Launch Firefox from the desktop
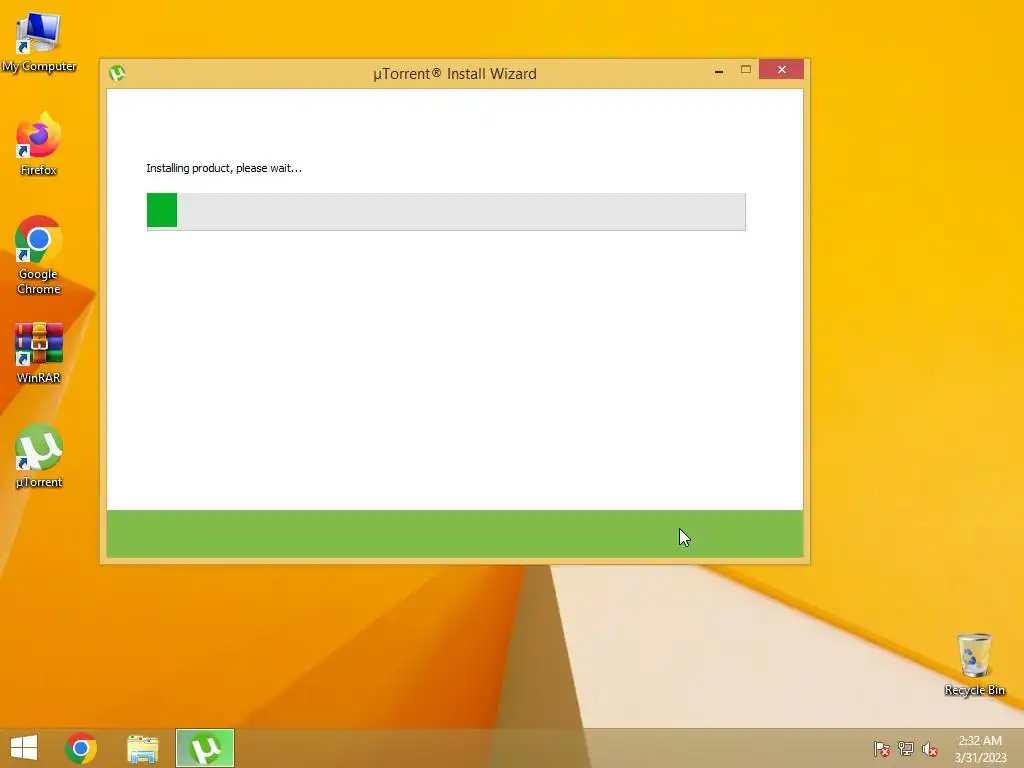 click(39, 144)
